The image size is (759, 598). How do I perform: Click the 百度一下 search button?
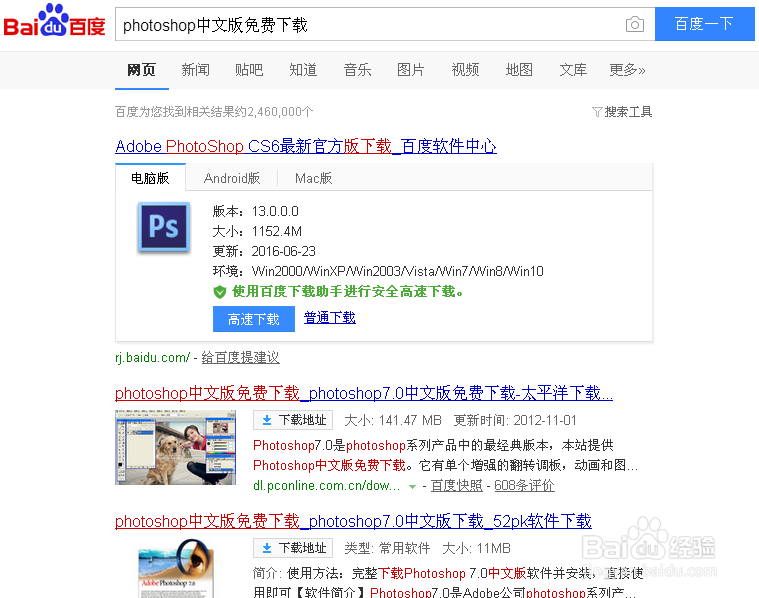pyautogui.click(x=704, y=24)
